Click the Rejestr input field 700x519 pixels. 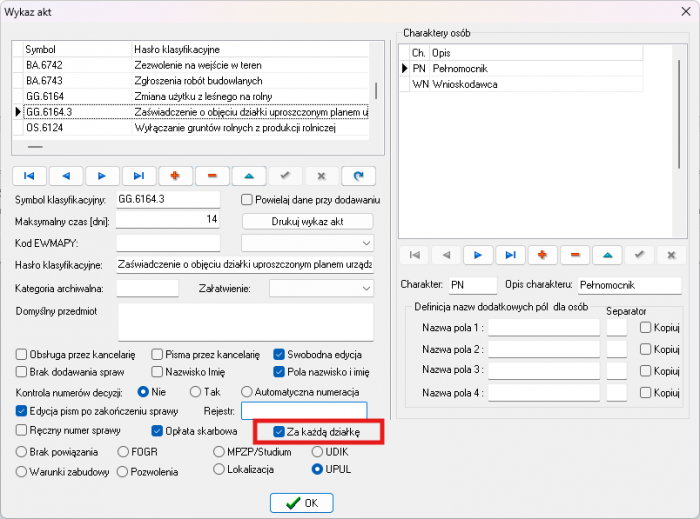tap(304, 411)
